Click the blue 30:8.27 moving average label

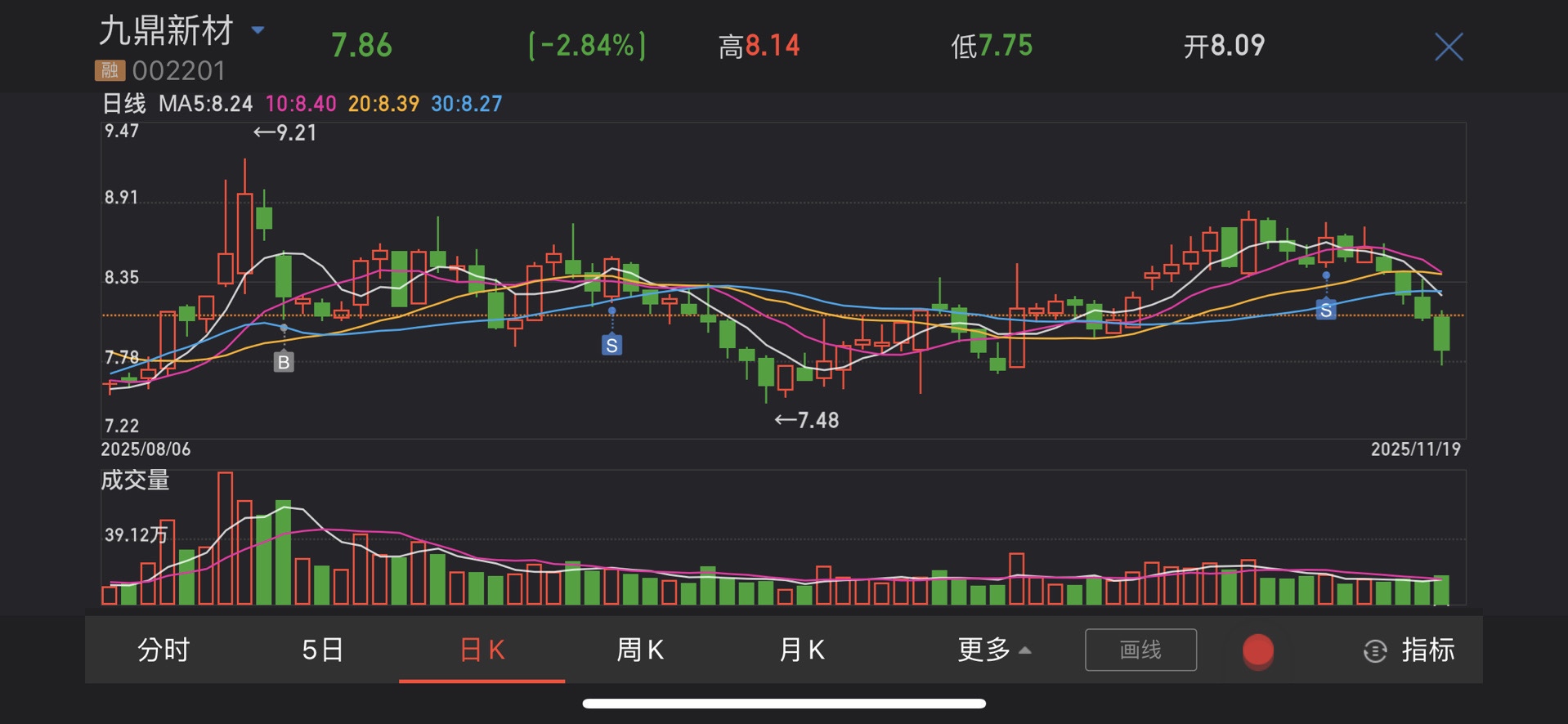tap(467, 104)
